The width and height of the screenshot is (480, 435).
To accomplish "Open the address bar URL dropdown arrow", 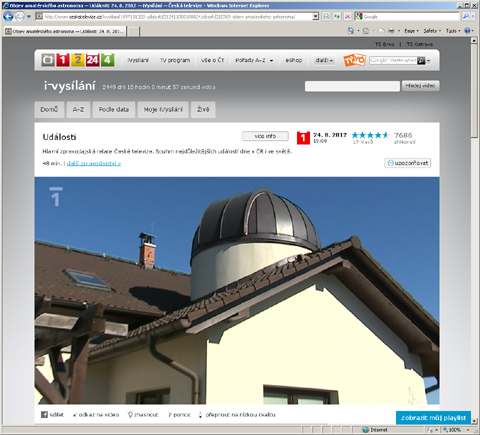I will pyautogui.click(x=315, y=16).
